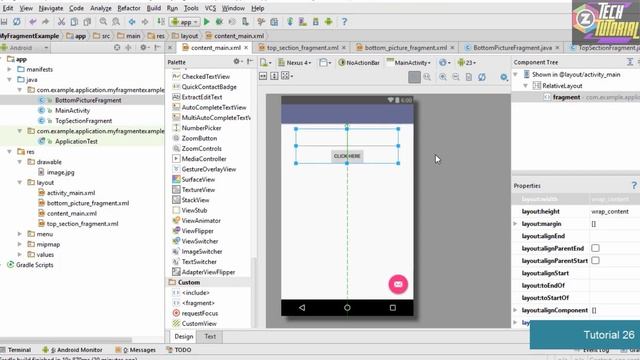Tap the Android back navigation icon in preview
The height and width of the screenshot is (360, 640).
(x=302, y=308)
